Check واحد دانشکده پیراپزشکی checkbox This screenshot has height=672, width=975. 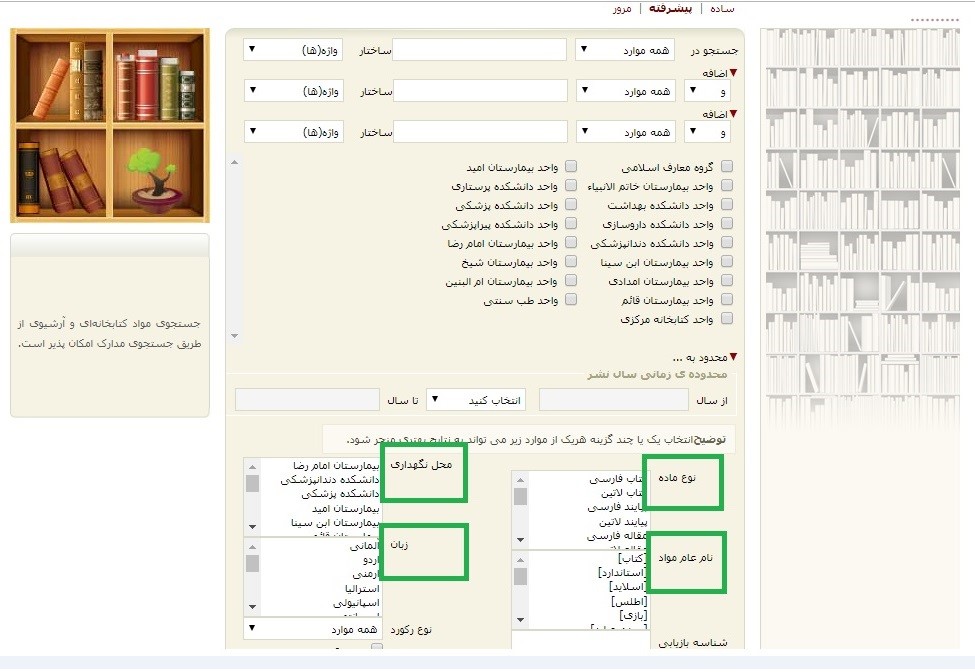pyautogui.click(x=571, y=223)
